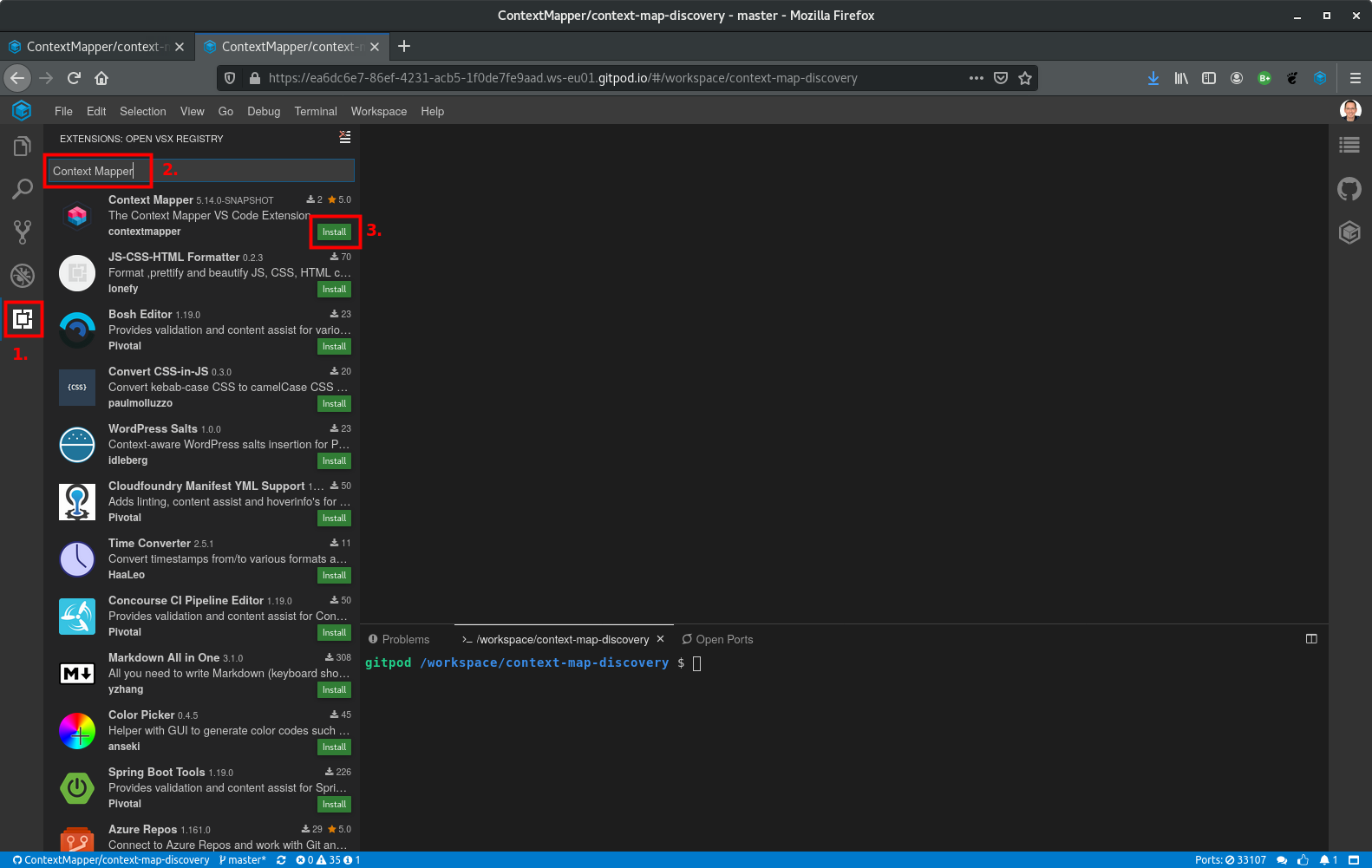
Task: Close the second ContextMapper browser tab
Action: click(375, 47)
